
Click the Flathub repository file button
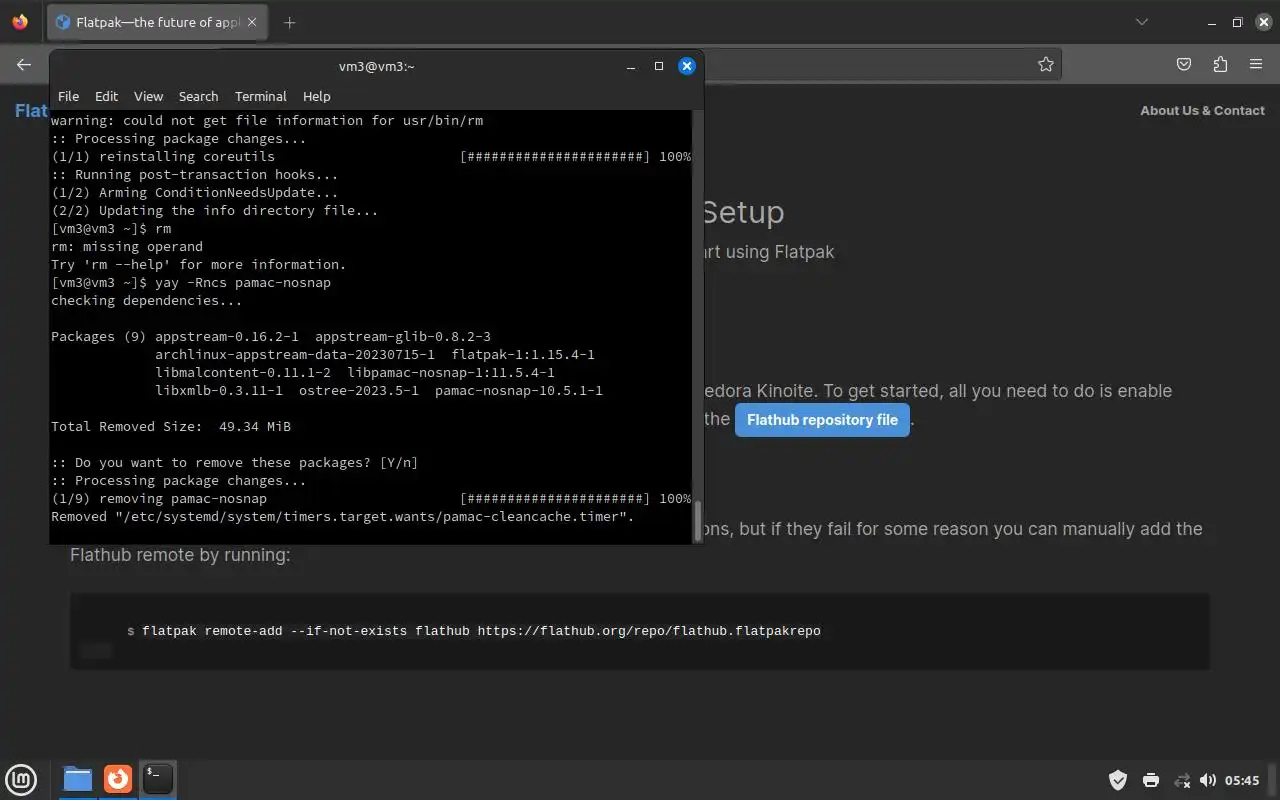[x=822, y=420]
